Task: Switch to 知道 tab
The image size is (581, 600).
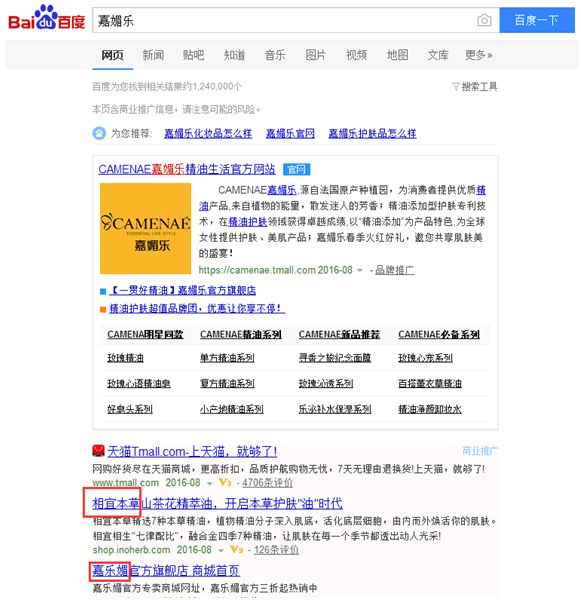Action: pos(234,55)
